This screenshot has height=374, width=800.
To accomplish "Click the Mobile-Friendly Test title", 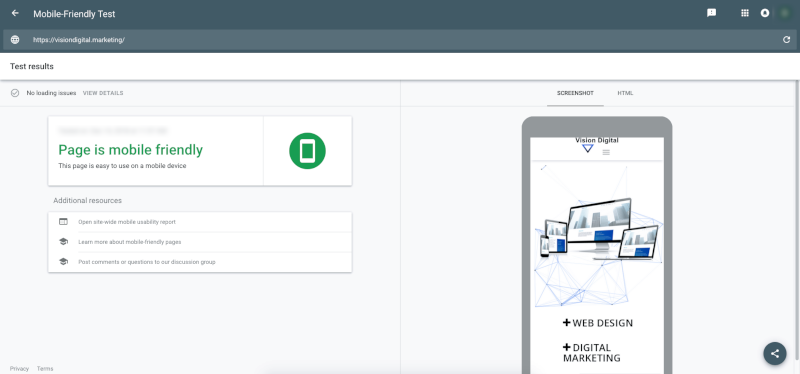I will tap(74, 14).
